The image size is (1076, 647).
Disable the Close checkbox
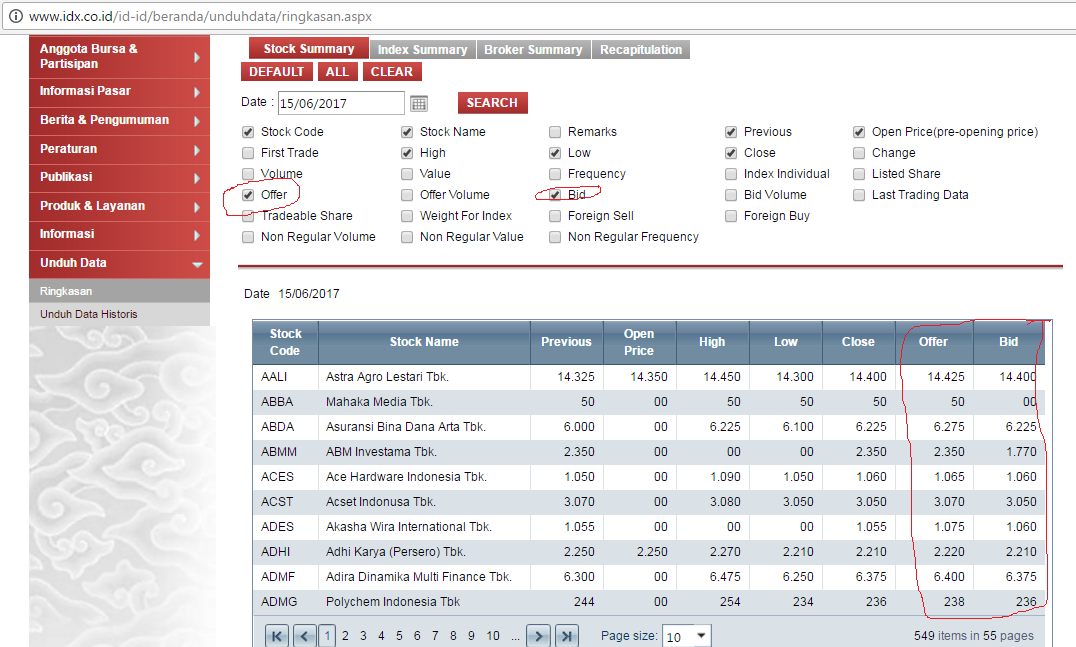coord(731,152)
